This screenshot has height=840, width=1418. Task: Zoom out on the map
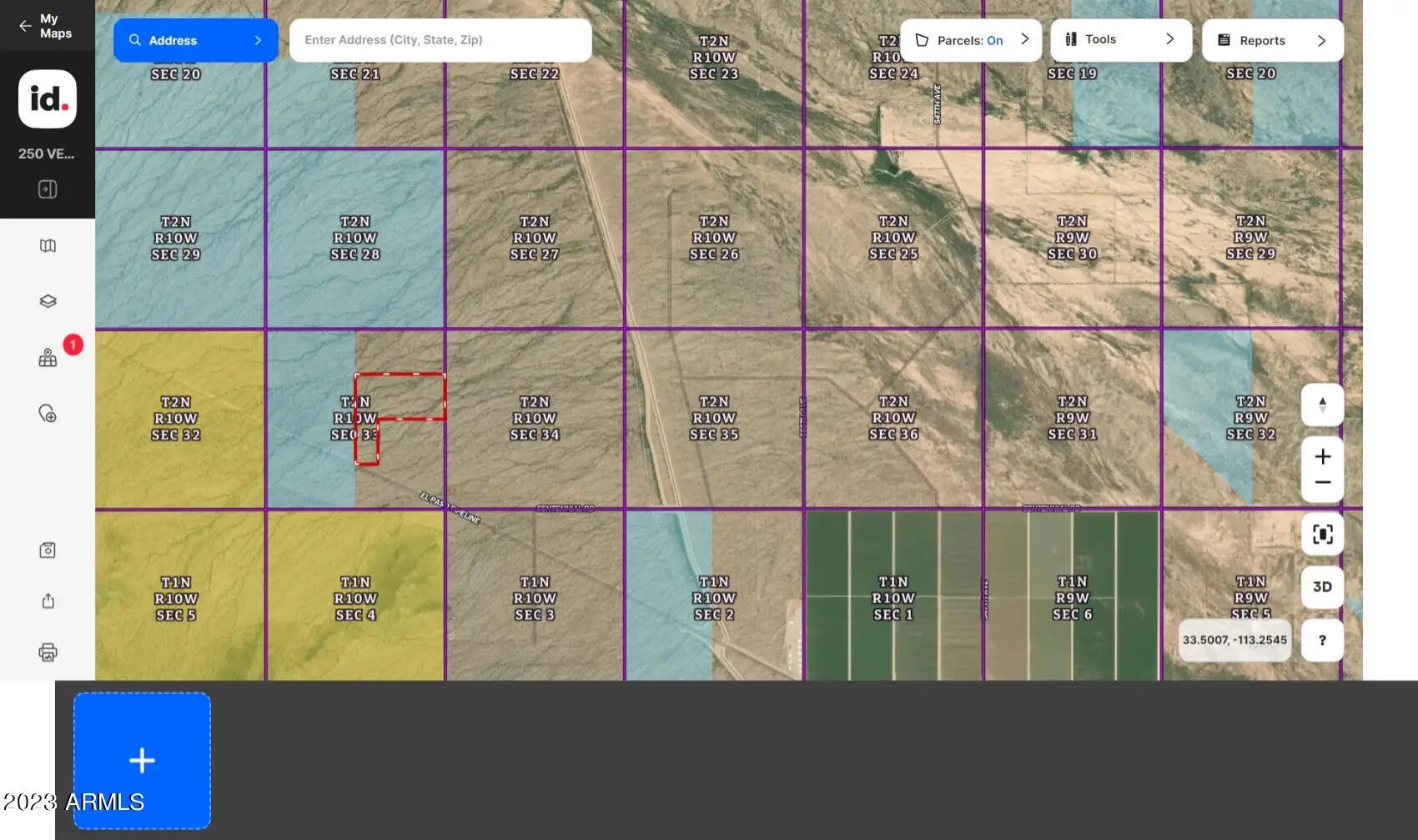click(1322, 483)
